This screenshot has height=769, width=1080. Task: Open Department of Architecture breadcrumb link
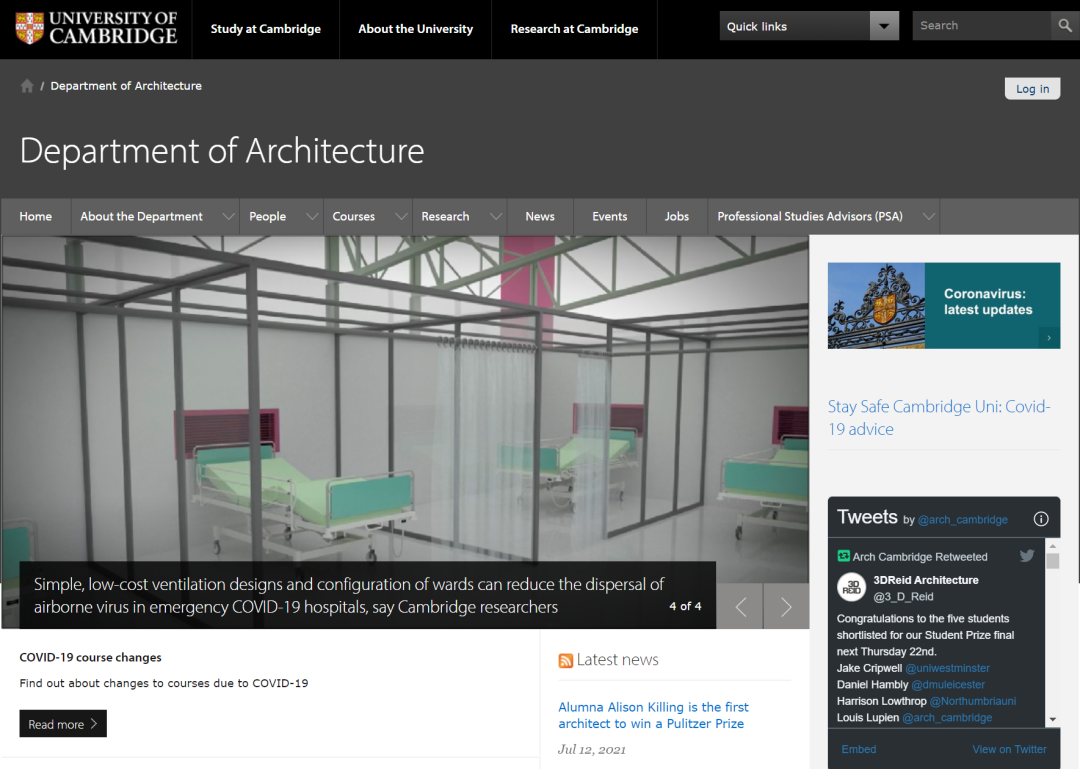click(x=126, y=85)
